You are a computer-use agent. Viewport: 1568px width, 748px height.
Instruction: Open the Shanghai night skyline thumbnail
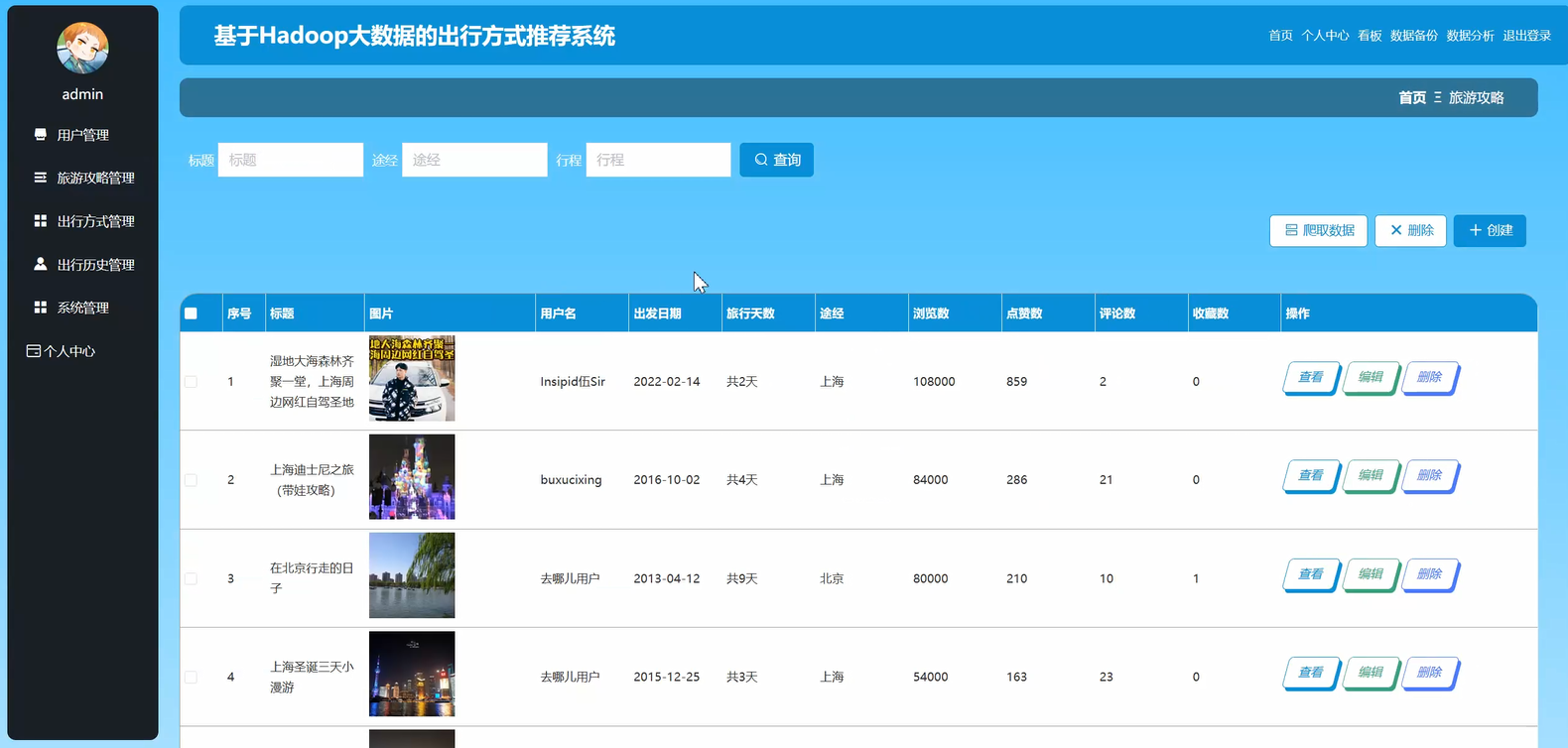pyautogui.click(x=412, y=674)
